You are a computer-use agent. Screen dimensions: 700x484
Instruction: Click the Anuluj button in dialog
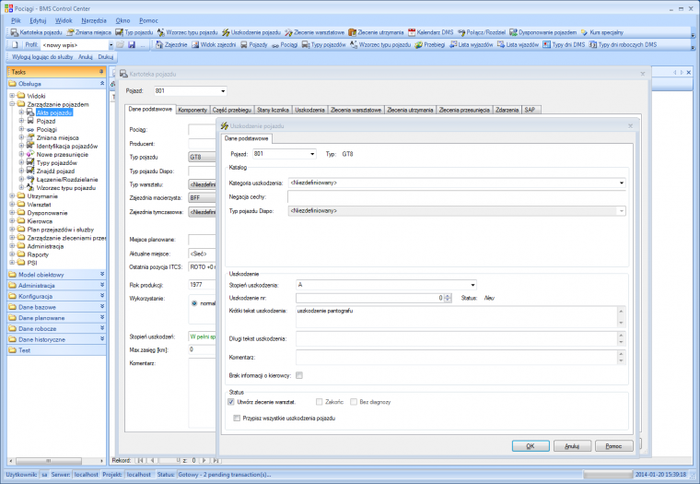tap(572, 446)
